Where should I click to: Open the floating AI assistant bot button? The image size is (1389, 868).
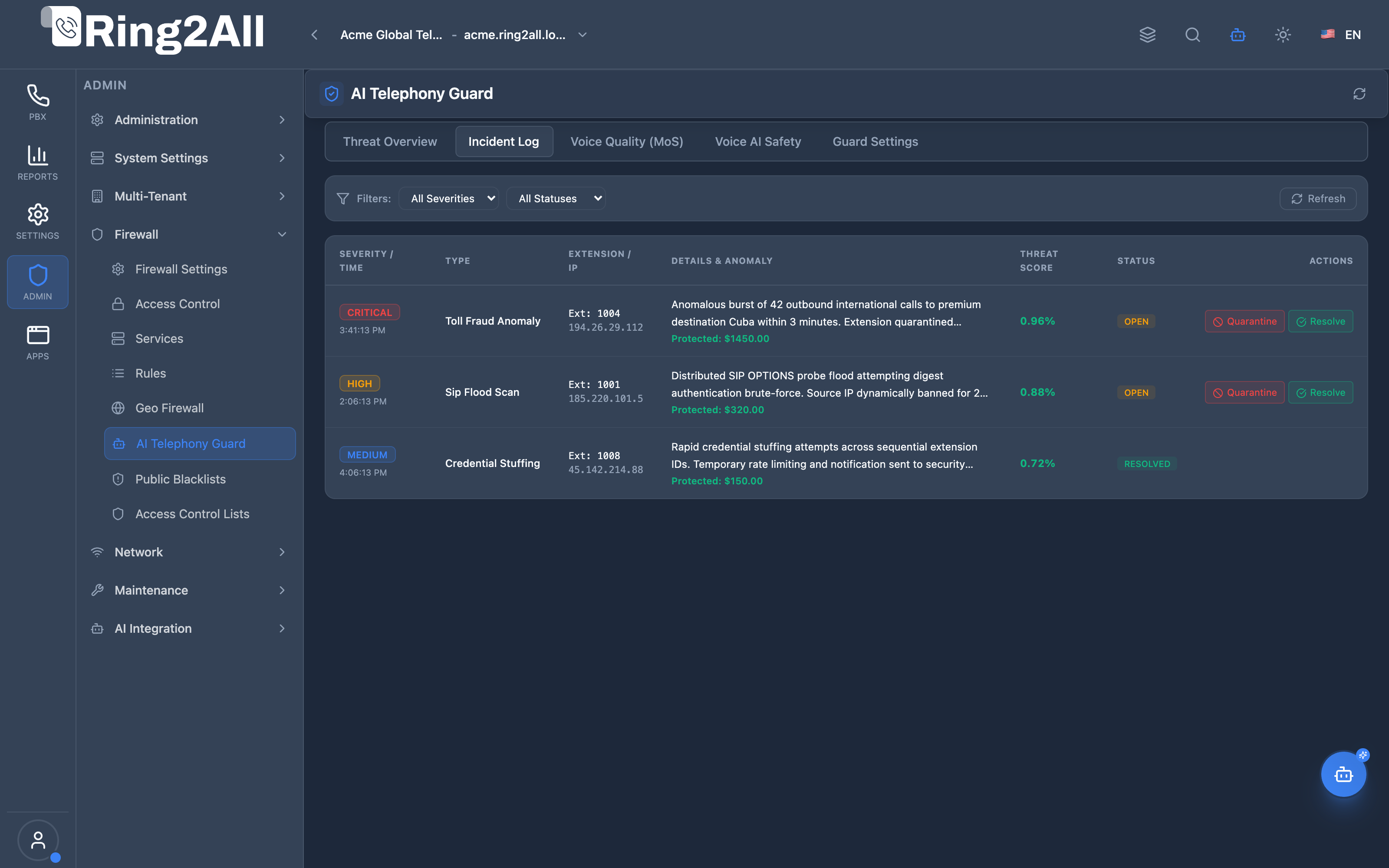tap(1343, 774)
